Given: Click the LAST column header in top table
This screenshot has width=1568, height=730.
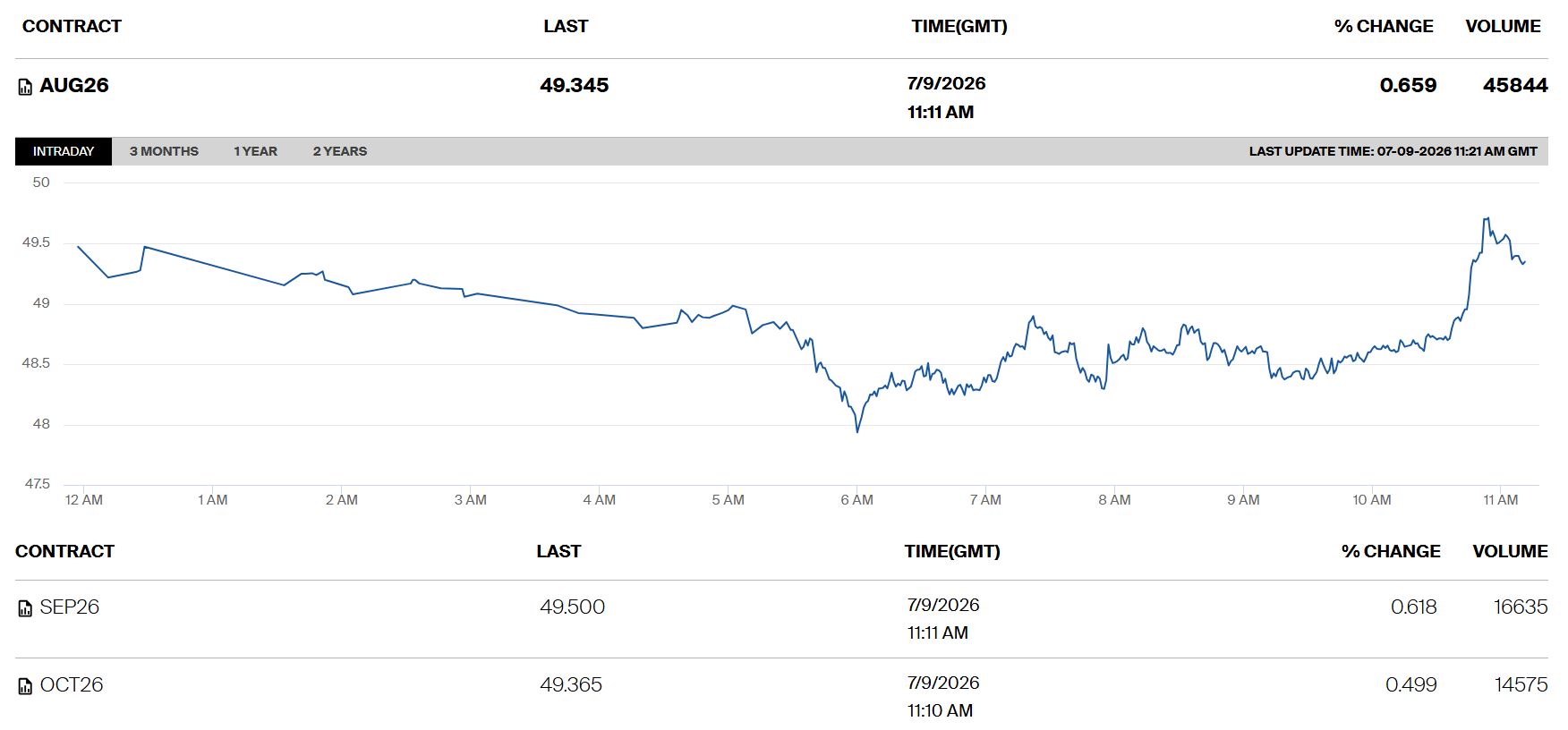Looking at the screenshot, I should [x=566, y=26].
